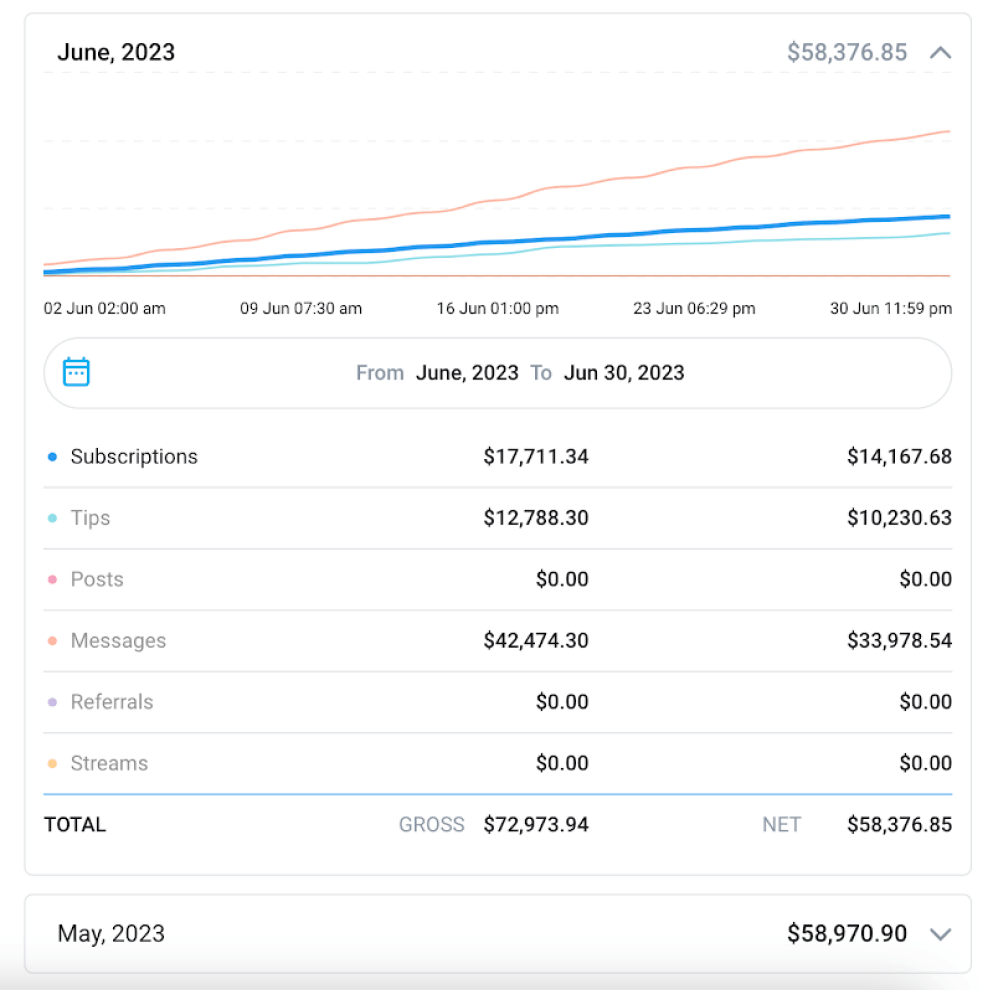Collapse the June, 2023 earnings section
Screen dimensions: 993x990
coord(940,53)
